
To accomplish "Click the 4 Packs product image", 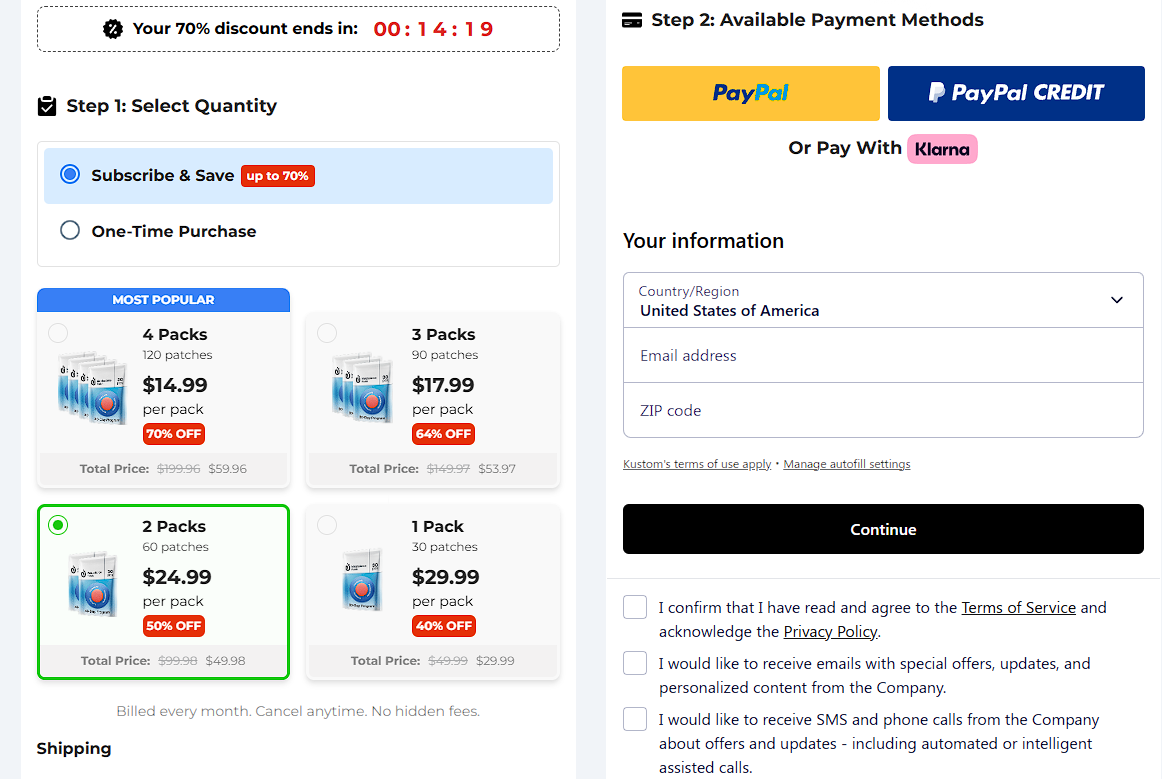I will click(x=92, y=388).
